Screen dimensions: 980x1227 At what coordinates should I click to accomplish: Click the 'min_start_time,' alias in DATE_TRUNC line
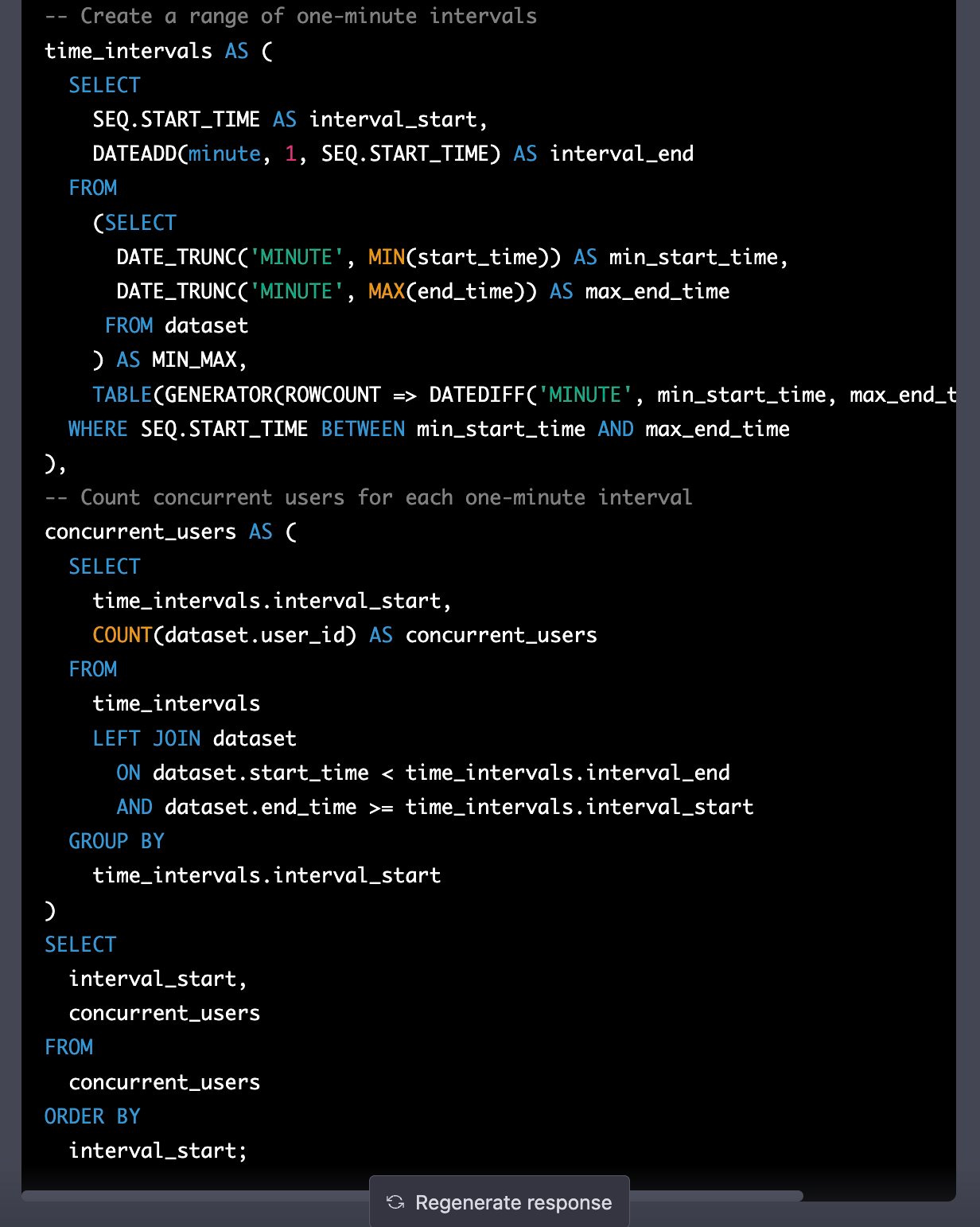tap(698, 258)
